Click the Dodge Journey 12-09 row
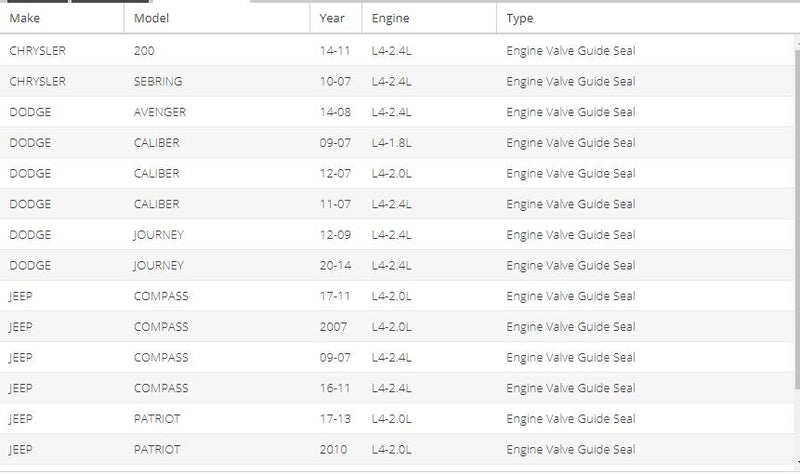The image size is (800, 474). (x=397, y=235)
